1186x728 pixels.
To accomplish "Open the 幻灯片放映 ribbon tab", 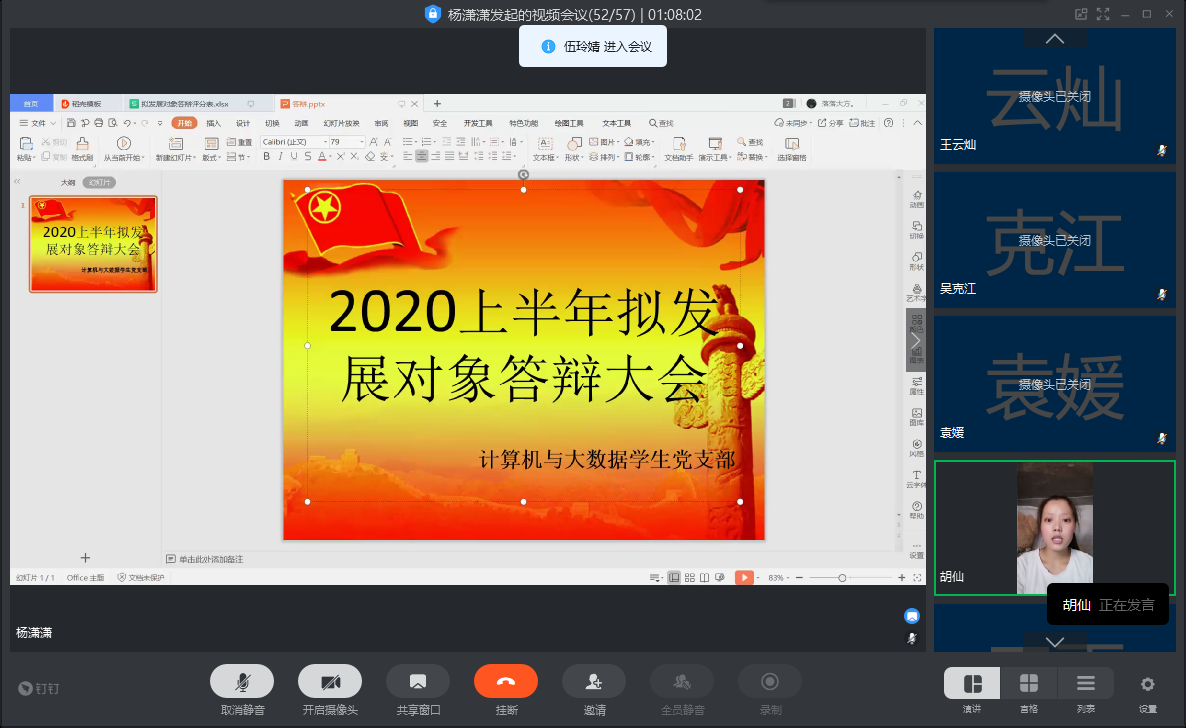I will click(342, 123).
